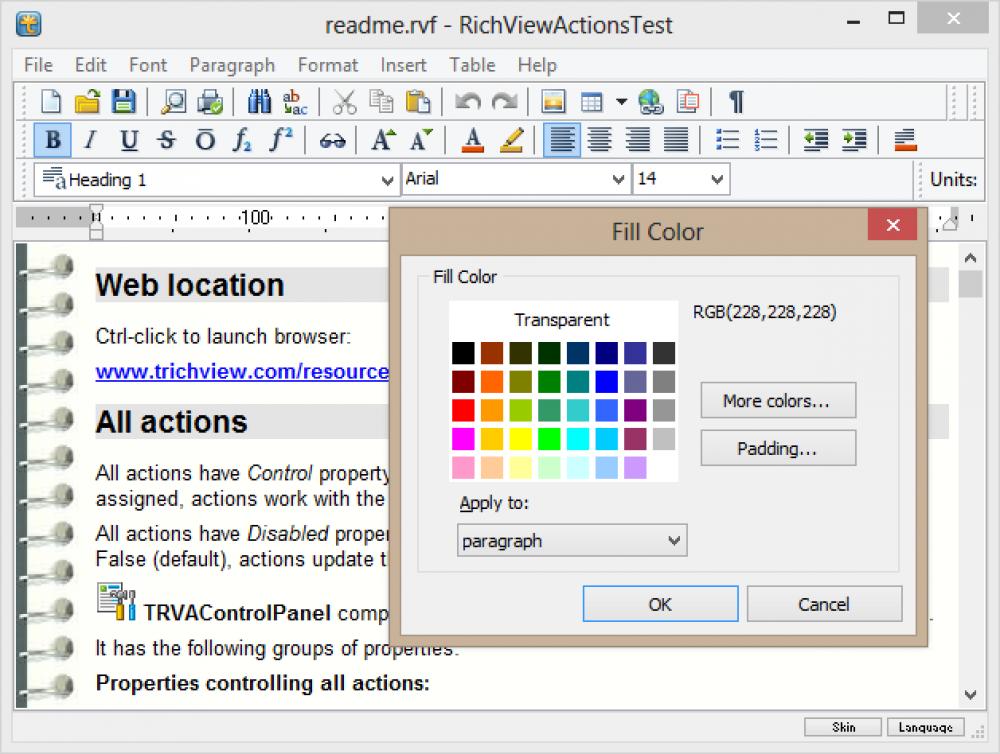
Task: Open the Paragraph menu
Action: [x=231, y=65]
